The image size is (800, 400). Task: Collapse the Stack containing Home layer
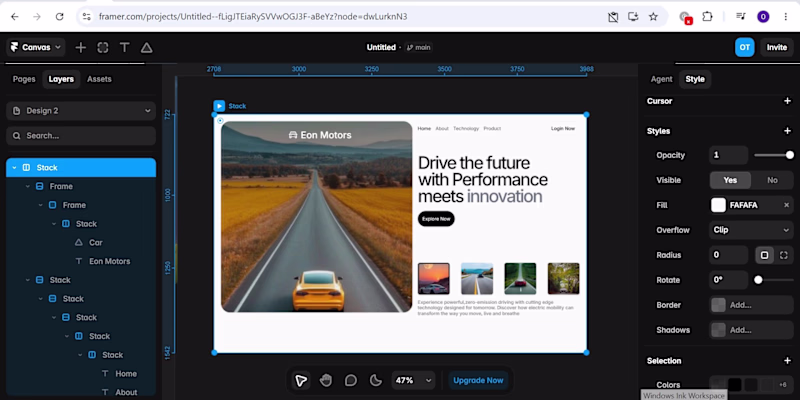tap(80, 355)
